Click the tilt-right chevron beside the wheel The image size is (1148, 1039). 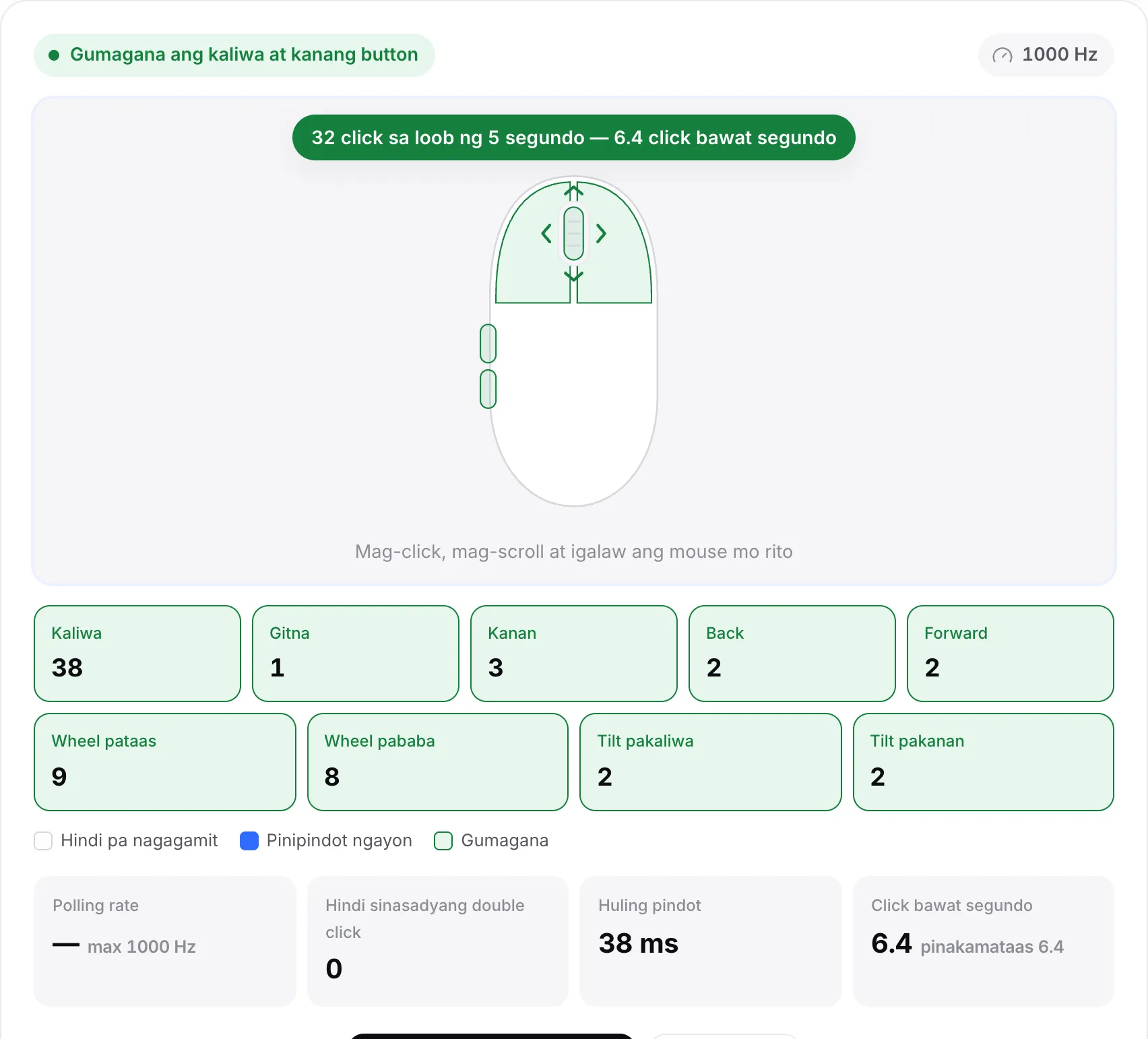(x=601, y=234)
